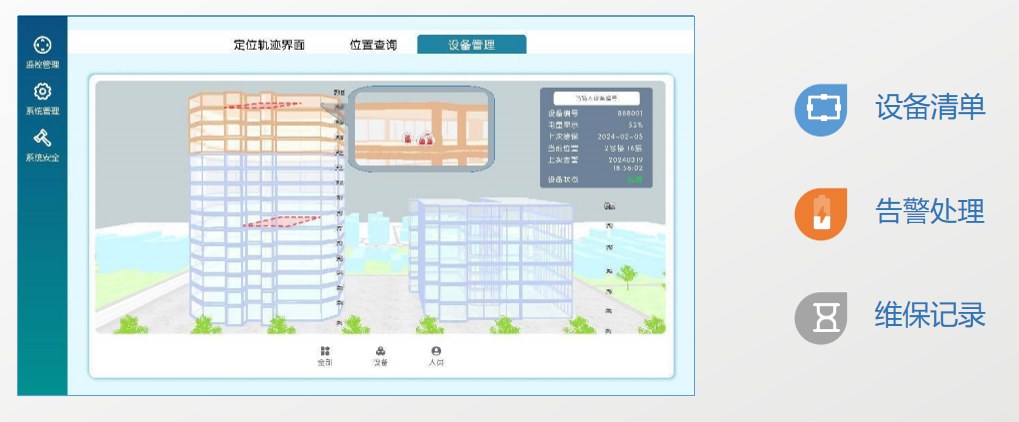Select the 系统安全 gavel icon
The height and width of the screenshot is (422, 1019).
tap(42, 138)
